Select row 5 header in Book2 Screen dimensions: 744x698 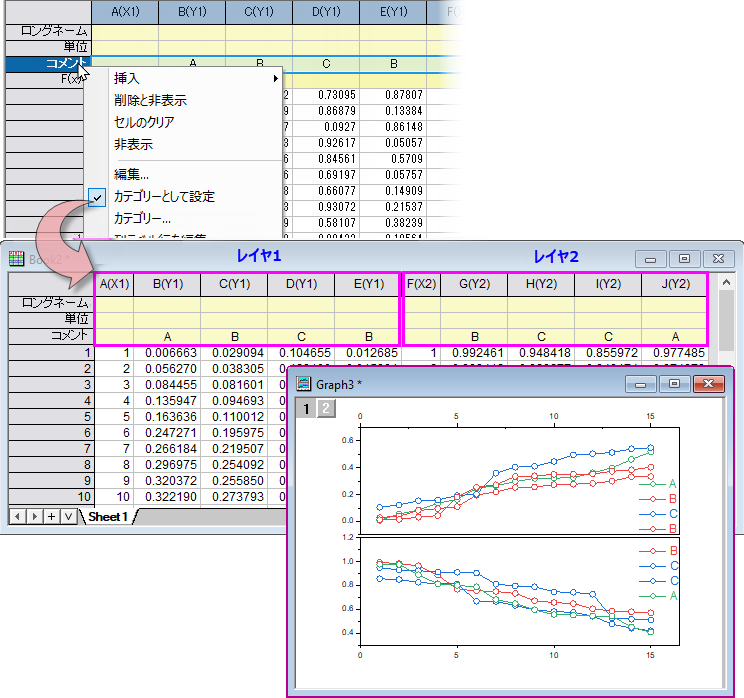coord(51,417)
